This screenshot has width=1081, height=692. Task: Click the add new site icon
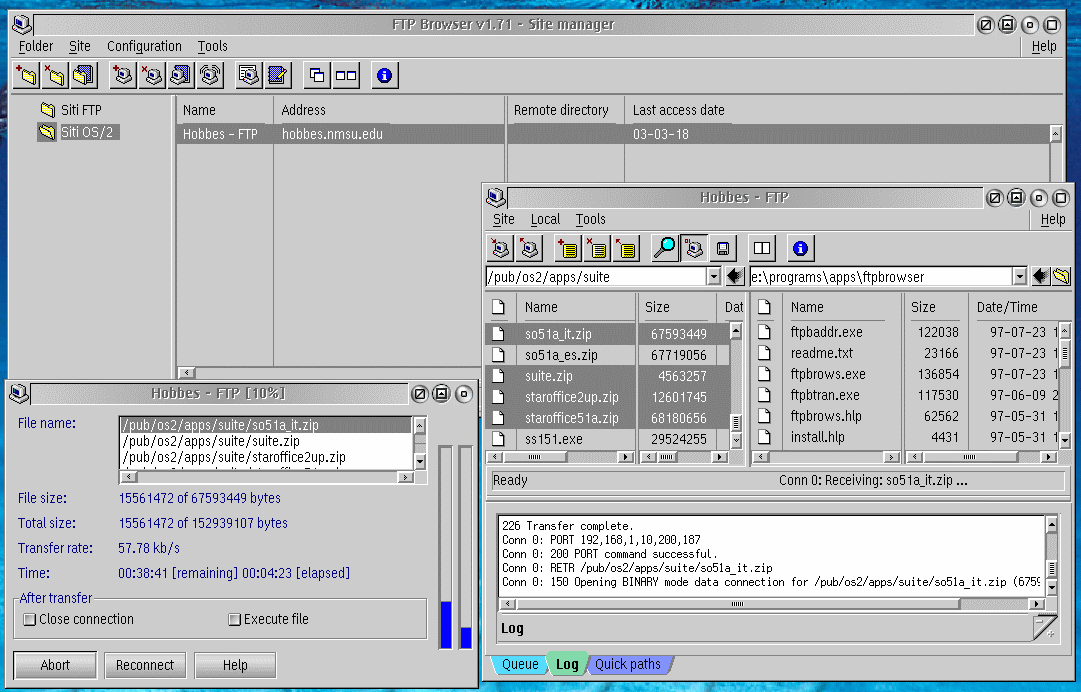pos(123,75)
